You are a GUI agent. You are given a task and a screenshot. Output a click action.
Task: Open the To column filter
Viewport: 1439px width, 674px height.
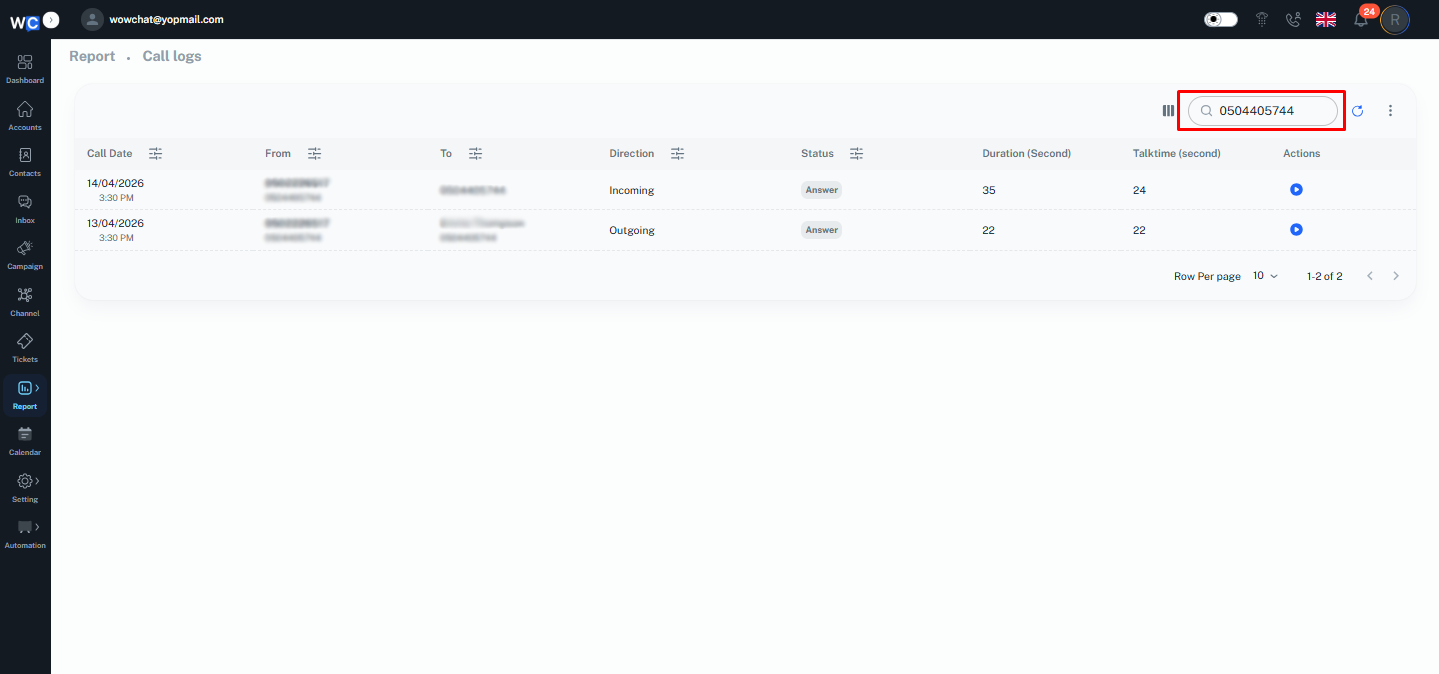coord(475,153)
